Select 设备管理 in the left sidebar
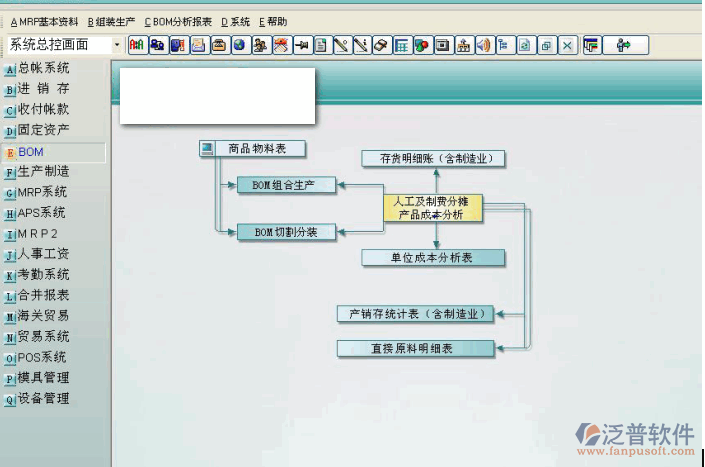 pos(43,398)
